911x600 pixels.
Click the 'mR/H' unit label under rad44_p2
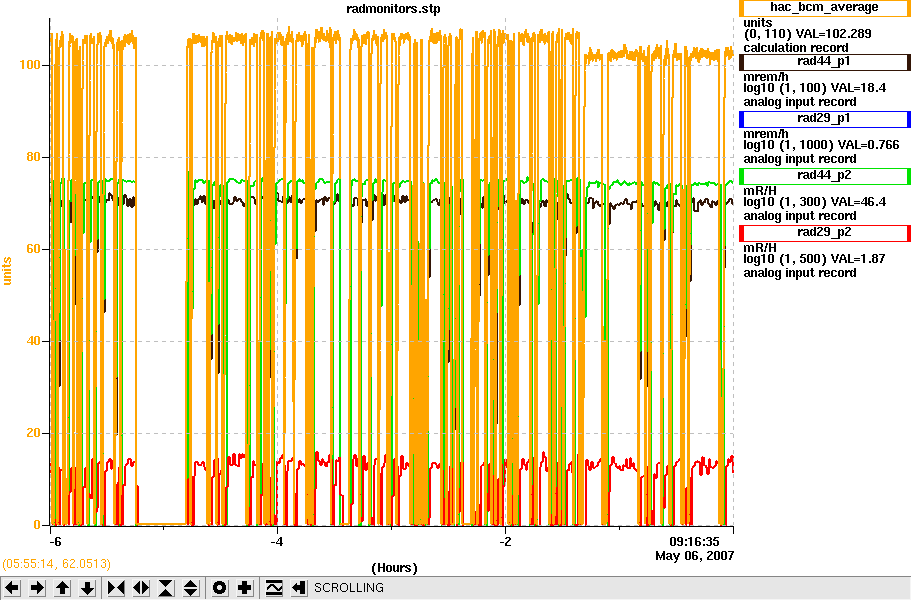[759, 191]
